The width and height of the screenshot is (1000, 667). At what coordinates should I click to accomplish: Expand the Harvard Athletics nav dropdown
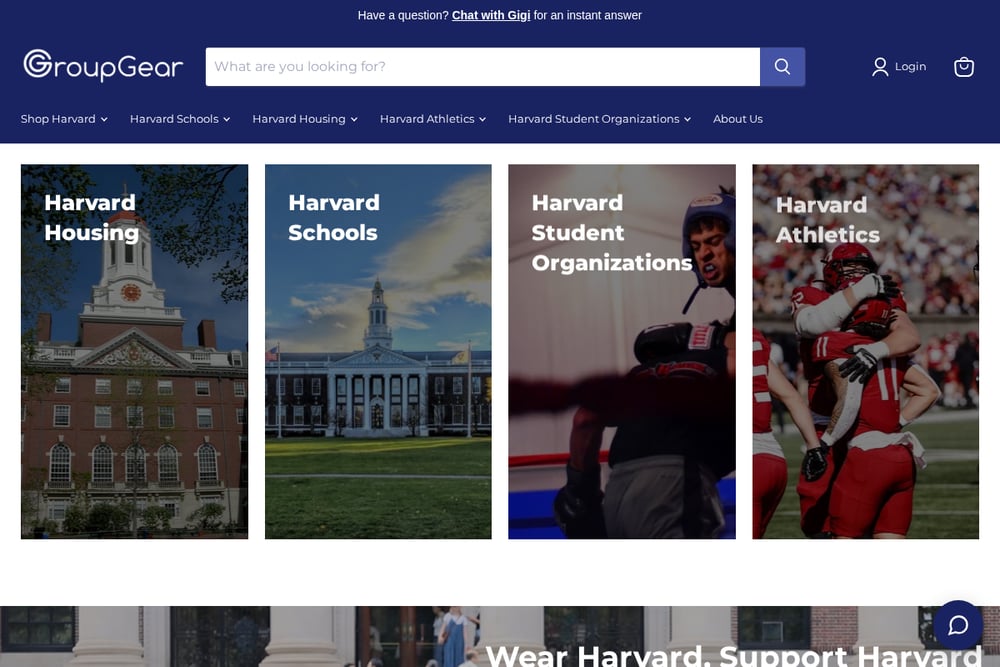click(x=433, y=119)
